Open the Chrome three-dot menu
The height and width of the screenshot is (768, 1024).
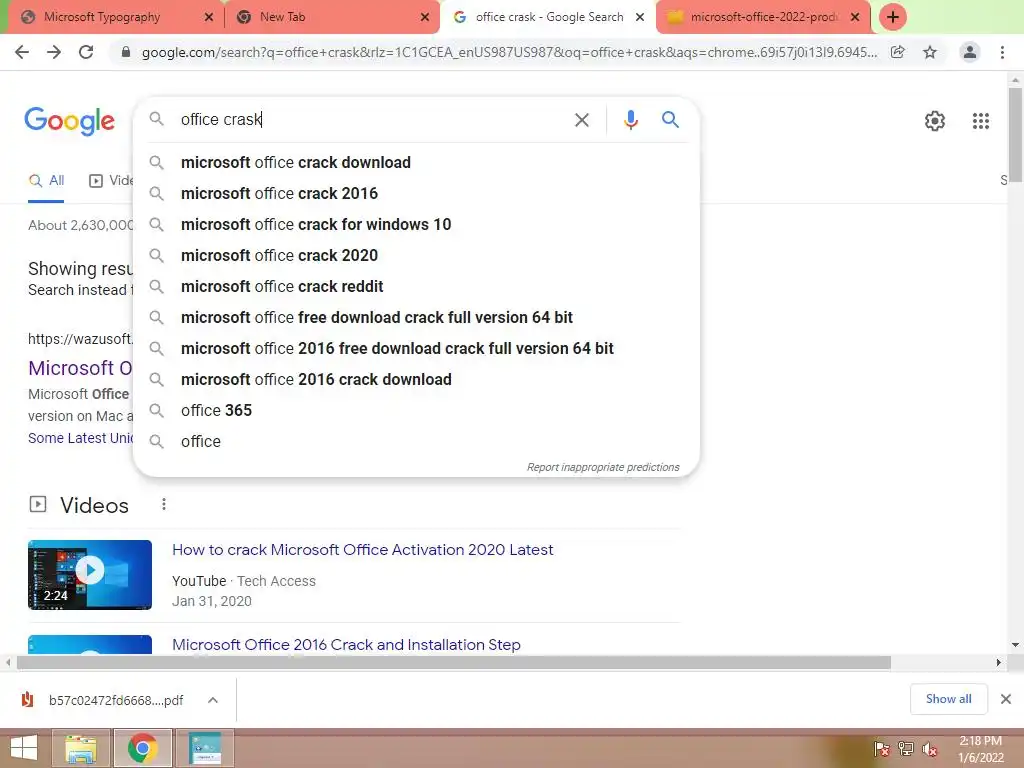pyautogui.click(x=1002, y=52)
